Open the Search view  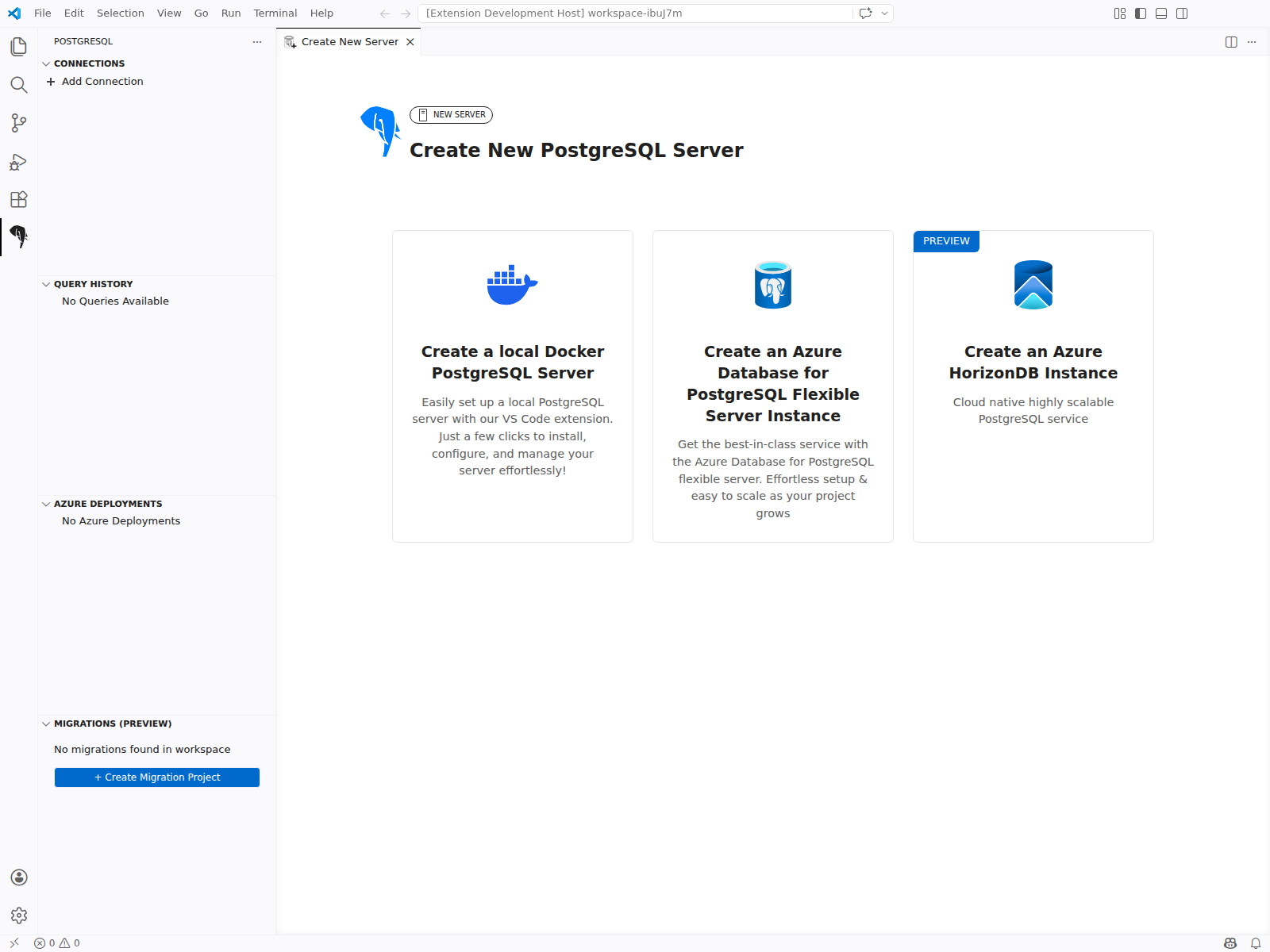coord(19,85)
